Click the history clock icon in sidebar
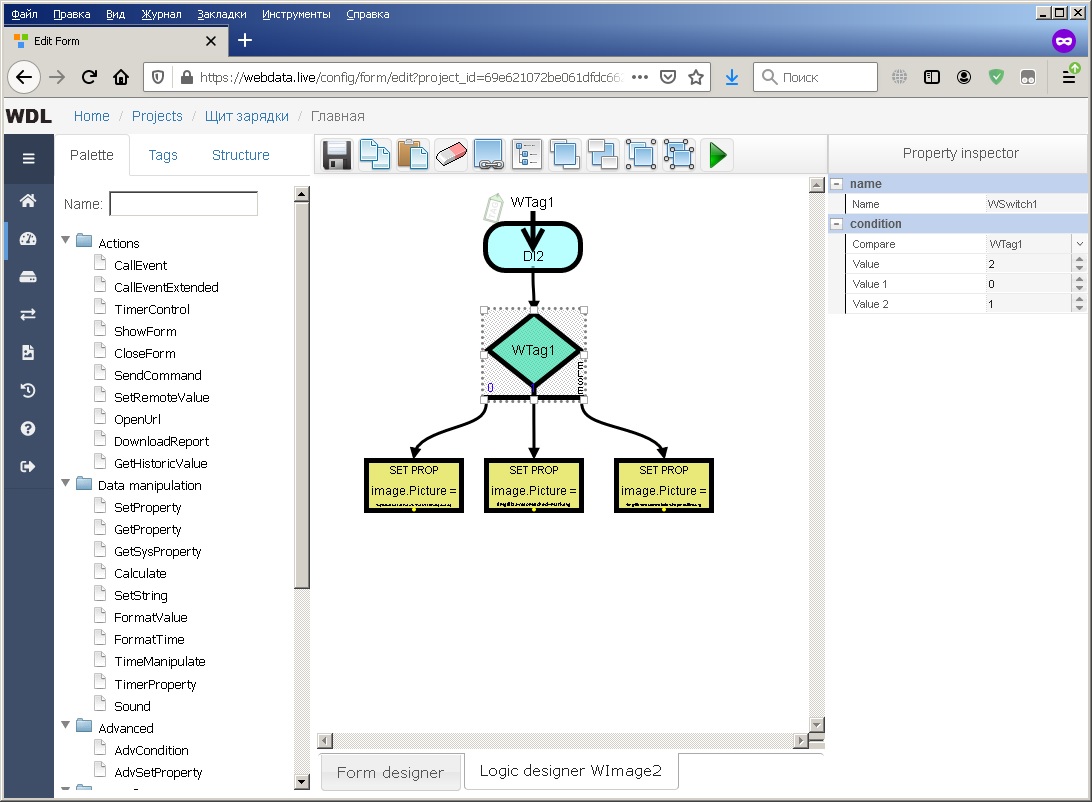 pyautogui.click(x=28, y=390)
